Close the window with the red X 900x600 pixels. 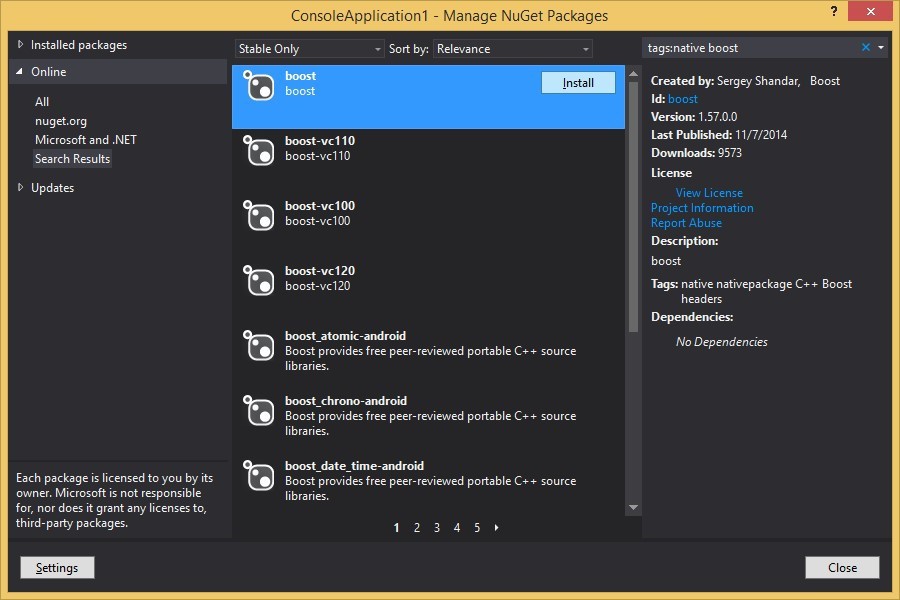point(870,11)
